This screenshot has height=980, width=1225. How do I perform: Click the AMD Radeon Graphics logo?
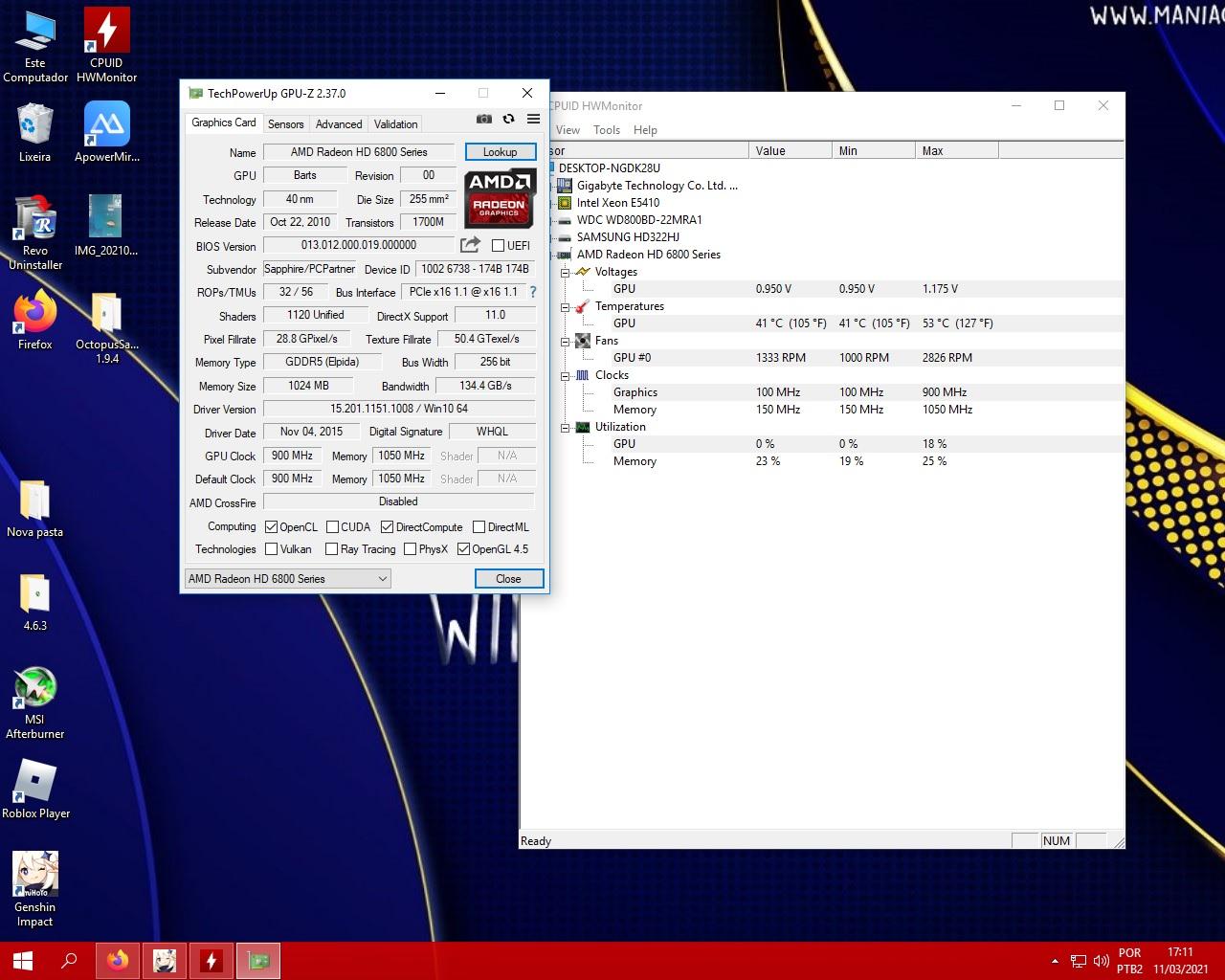click(500, 198)
